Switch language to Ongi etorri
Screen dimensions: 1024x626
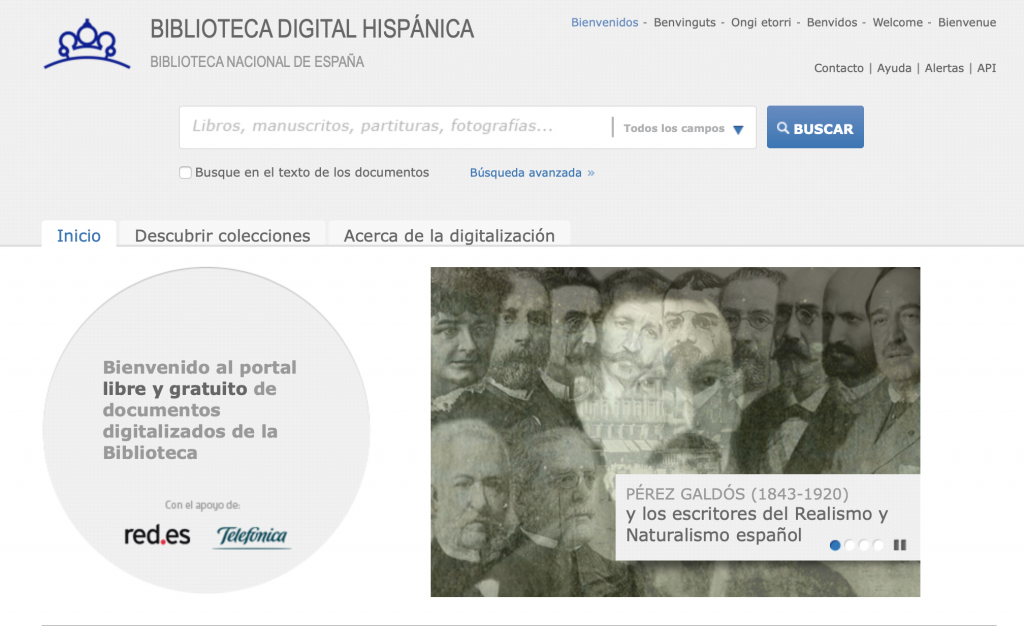tap(761, 22)
